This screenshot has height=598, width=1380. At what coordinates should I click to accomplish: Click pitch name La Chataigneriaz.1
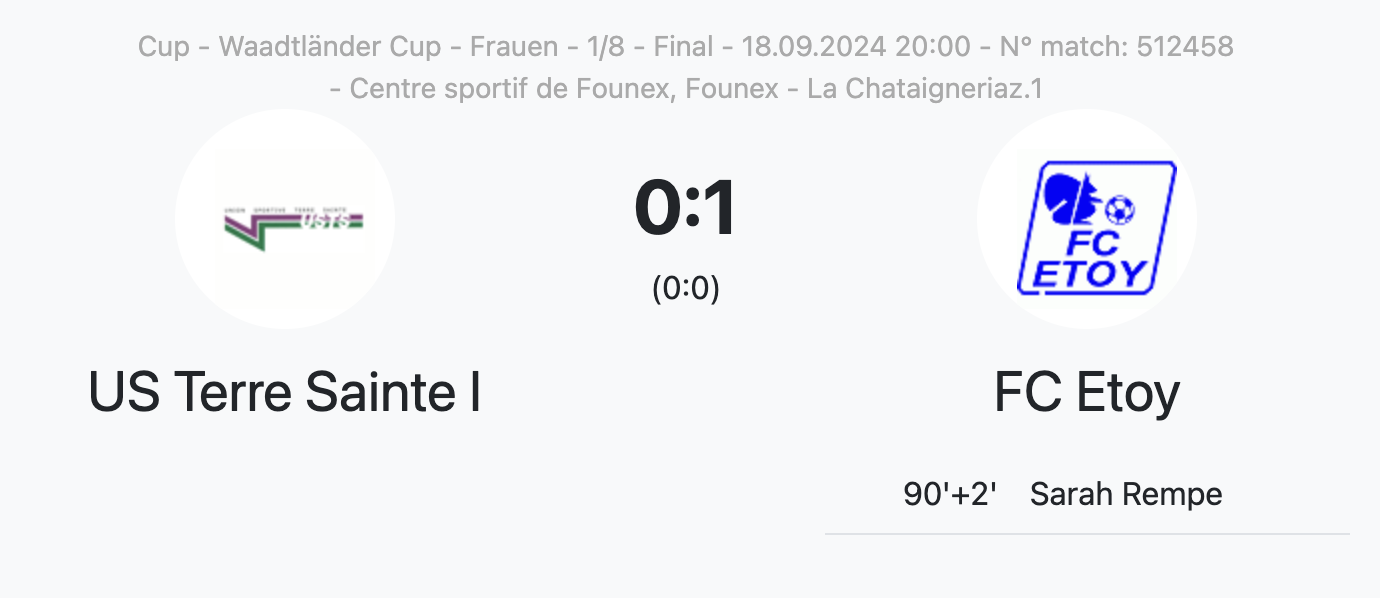[x=925, y=89]
